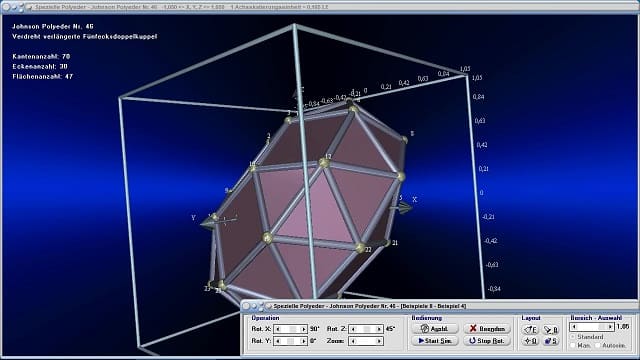This screenshot has width=640, height=360.
Task: Click the Layout E icon button
Action: 531,329
